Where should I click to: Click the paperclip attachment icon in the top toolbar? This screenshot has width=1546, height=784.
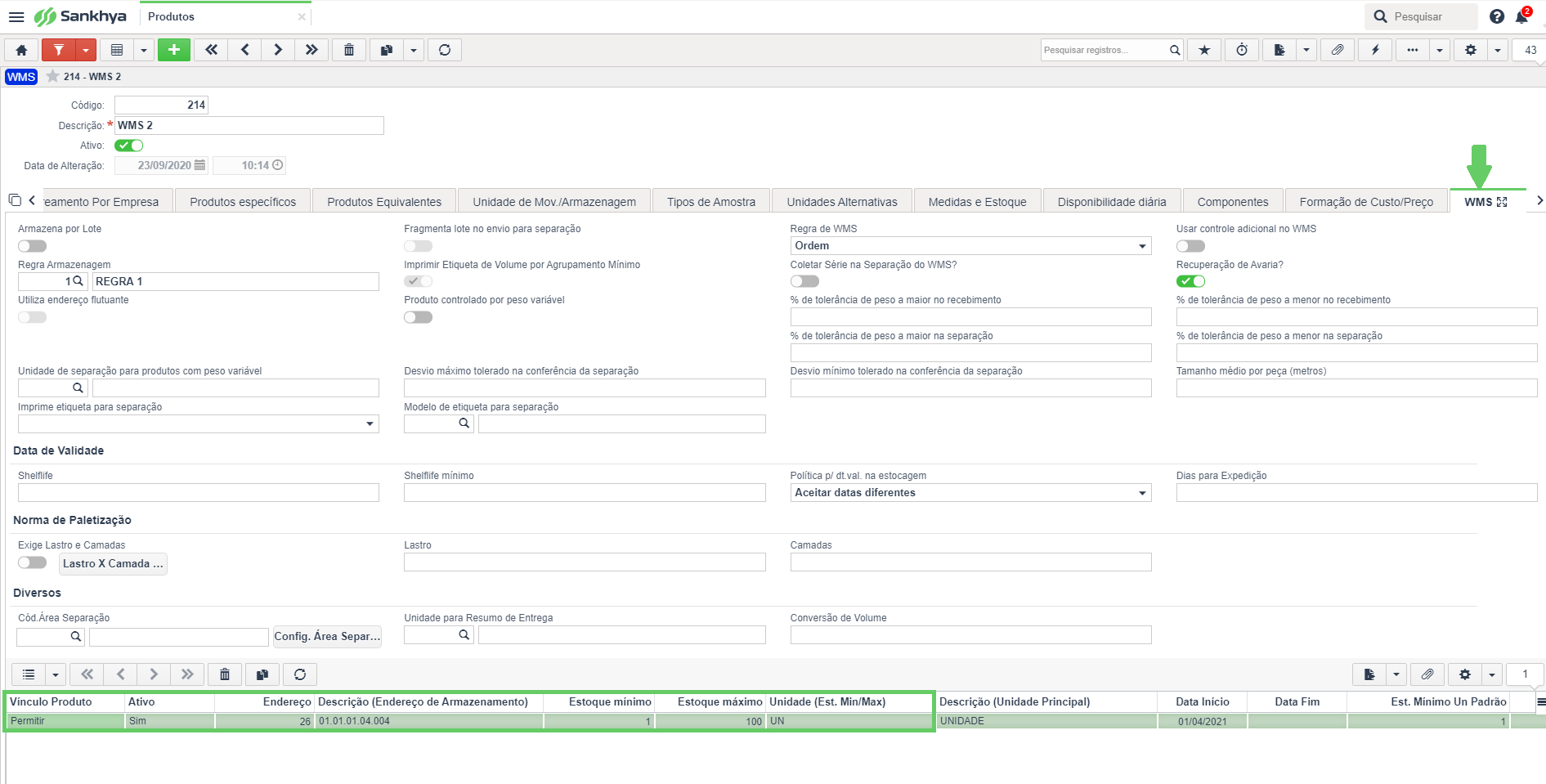1338,50
